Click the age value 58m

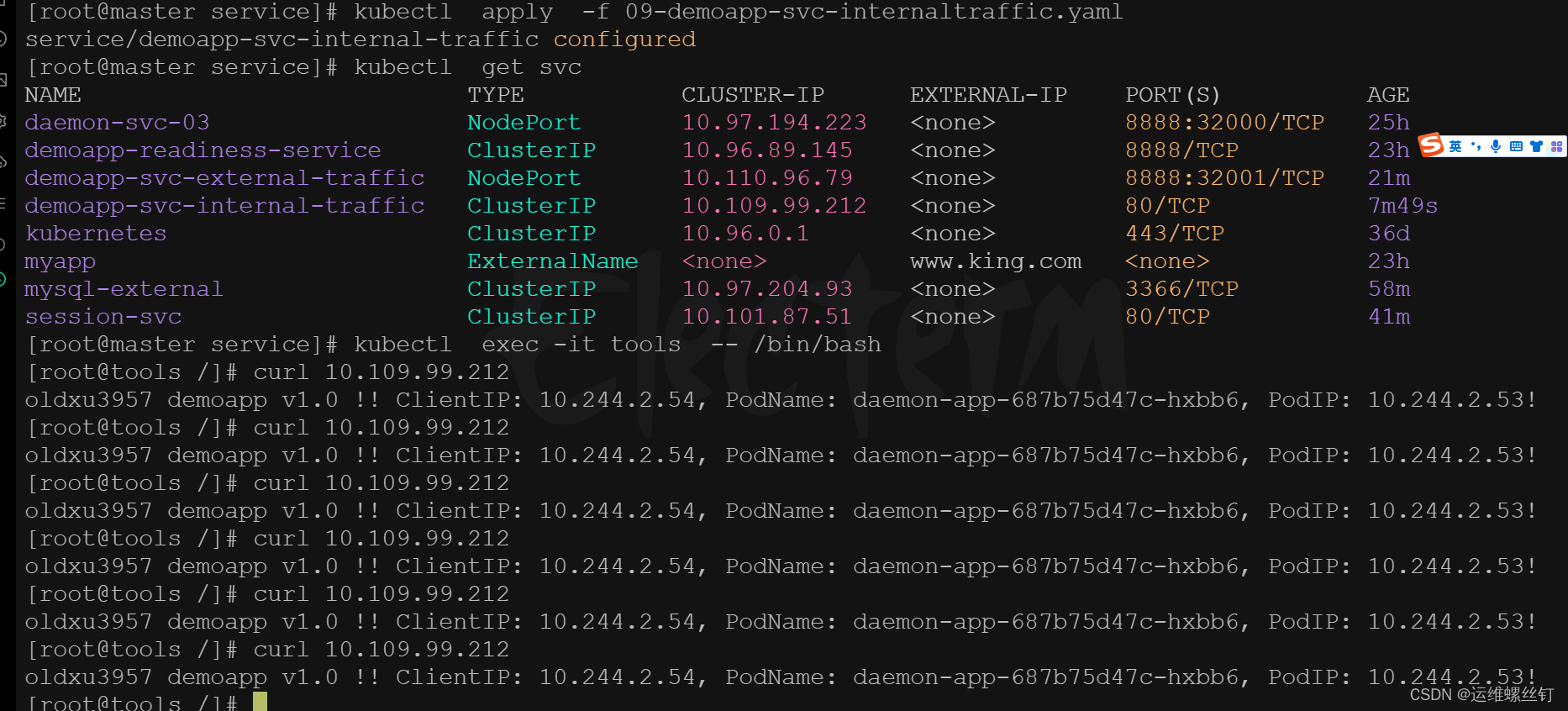tap(1389, 289)
